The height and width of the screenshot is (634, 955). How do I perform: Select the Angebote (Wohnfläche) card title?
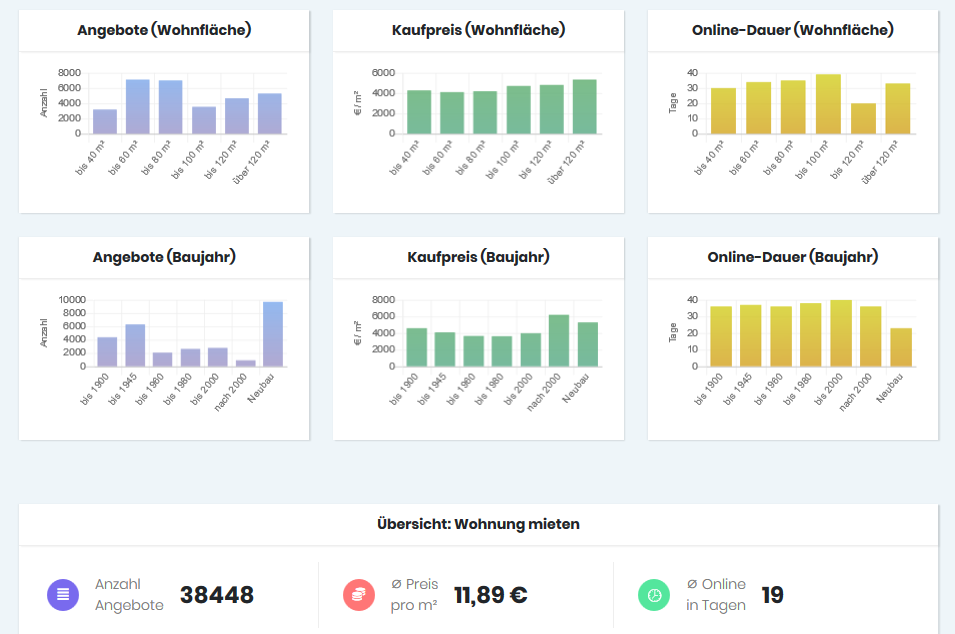coord(164,30)
